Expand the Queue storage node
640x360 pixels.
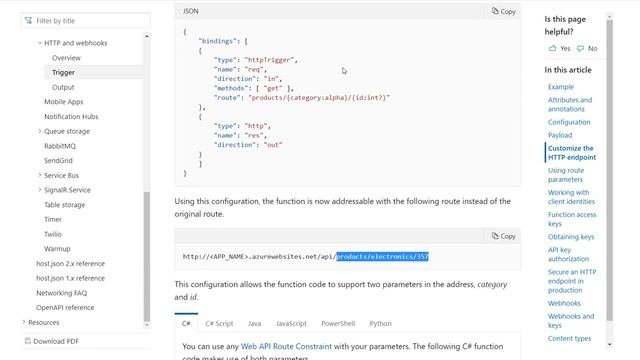point(40,131)
